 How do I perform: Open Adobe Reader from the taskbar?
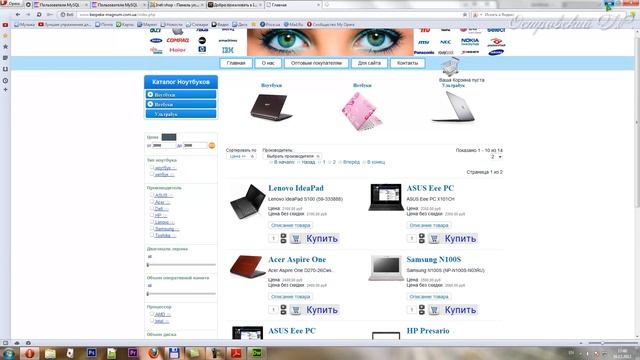pyautogui.click(x=236, y=353)
